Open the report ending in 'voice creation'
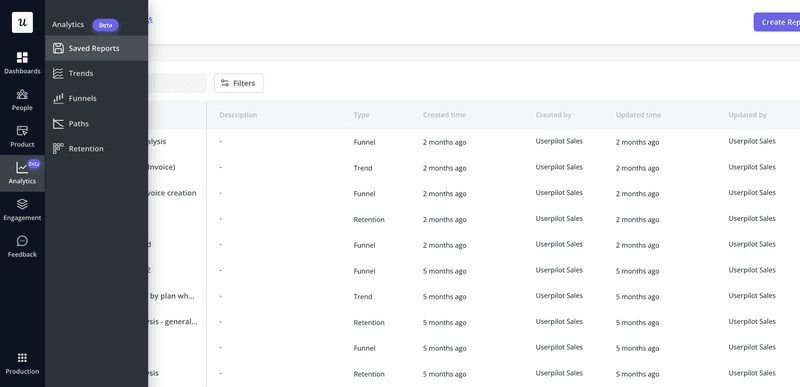The height and width of the screenshot is (387, 800). (172, 193)
